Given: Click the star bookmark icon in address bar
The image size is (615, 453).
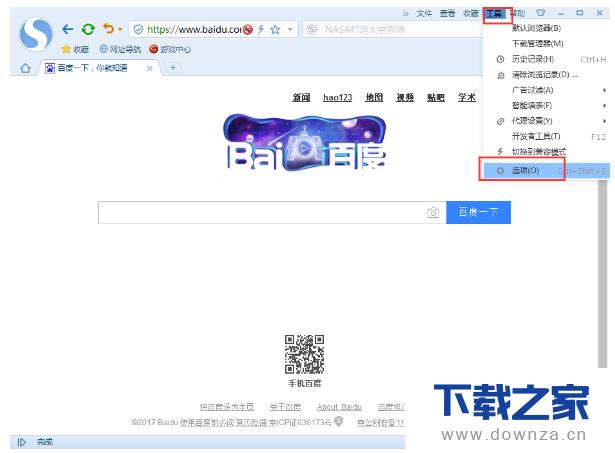Looking at the screenshot, I should (x=275, y=30).
